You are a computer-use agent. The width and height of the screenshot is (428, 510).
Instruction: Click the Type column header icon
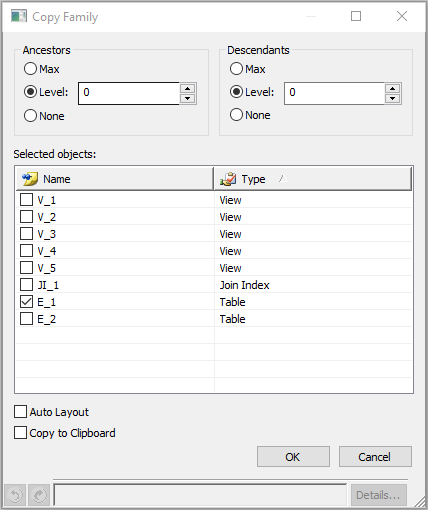click(x=228, y=179)
